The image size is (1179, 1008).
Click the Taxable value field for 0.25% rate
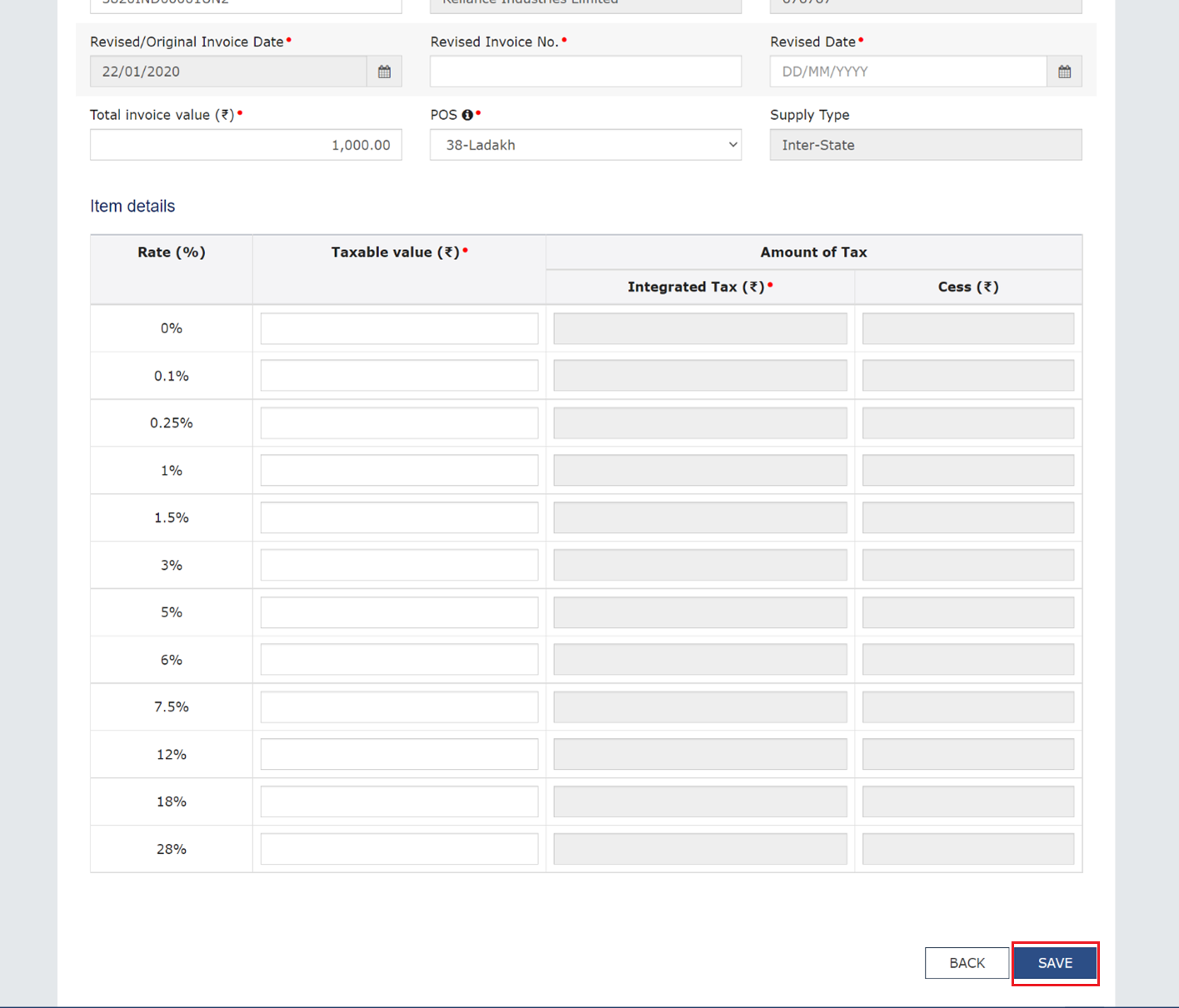click(x=398, y=422)
